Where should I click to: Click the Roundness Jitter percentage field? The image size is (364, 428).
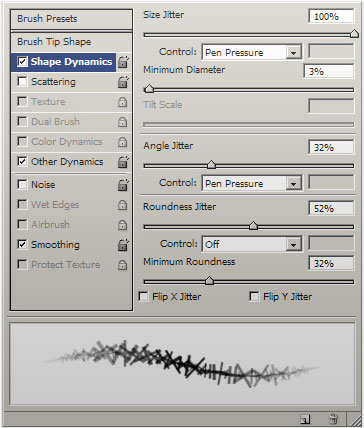pos(331,208)
